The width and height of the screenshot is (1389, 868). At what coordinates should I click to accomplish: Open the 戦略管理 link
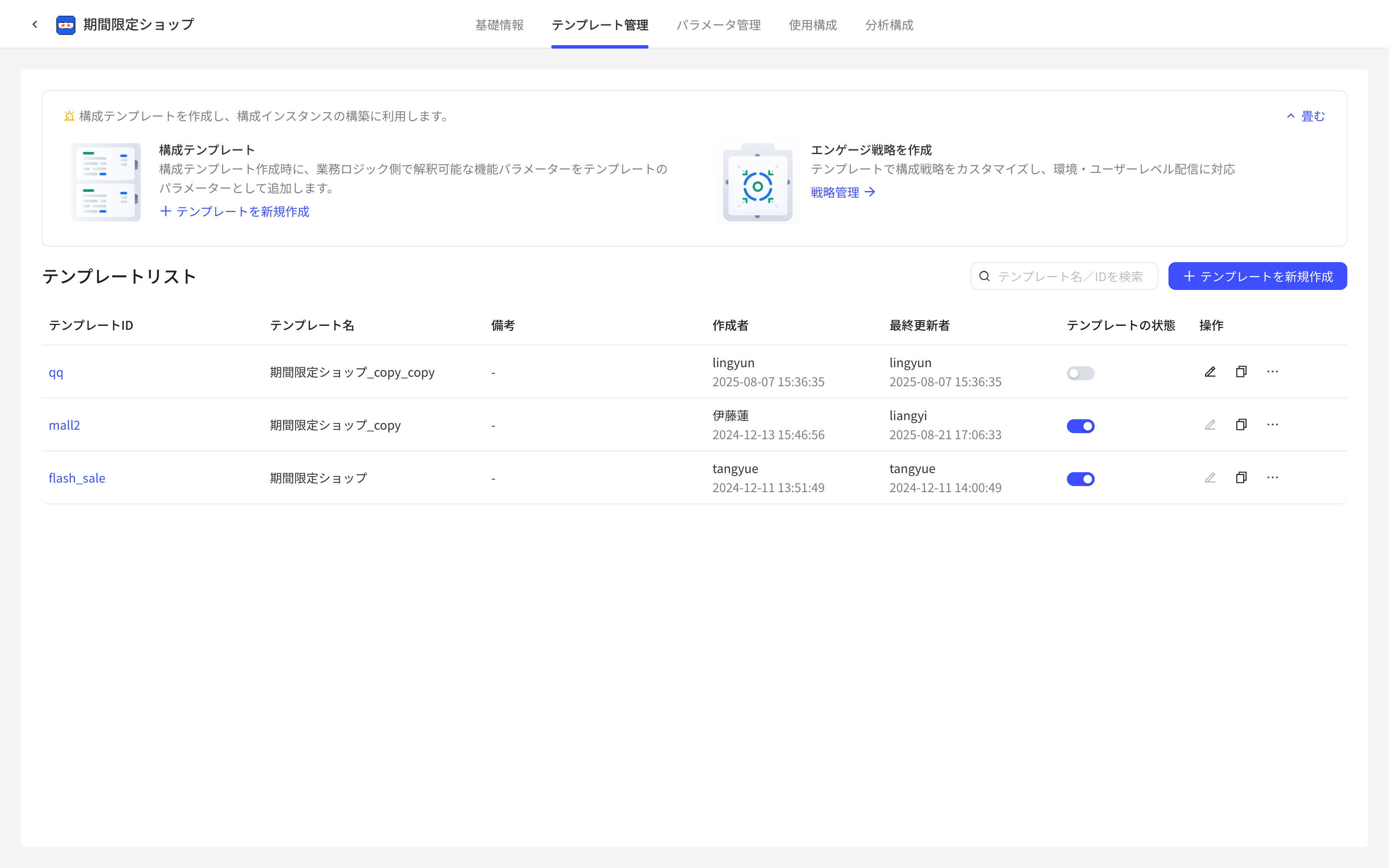(843, 192)
